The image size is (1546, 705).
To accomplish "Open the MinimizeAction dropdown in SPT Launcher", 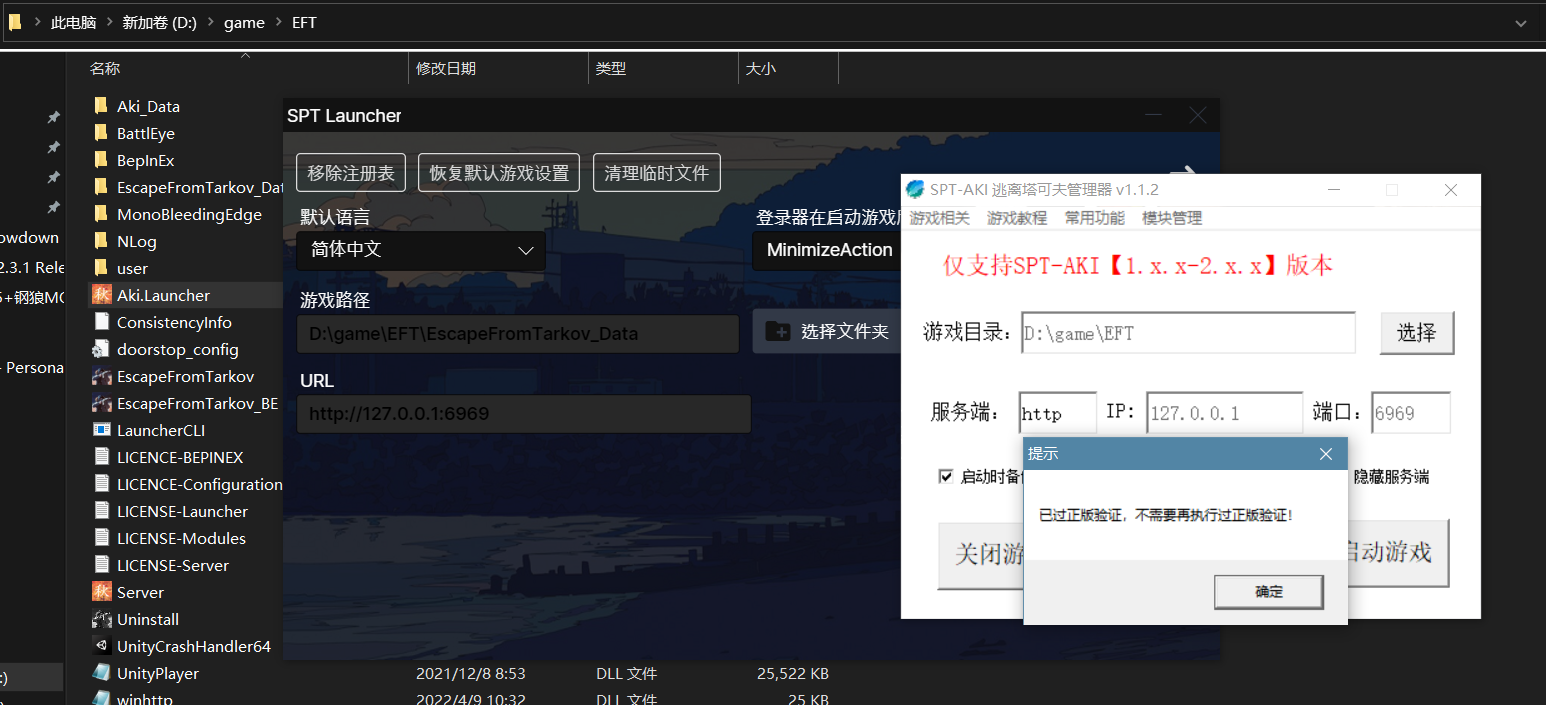I will click(828, 250).
